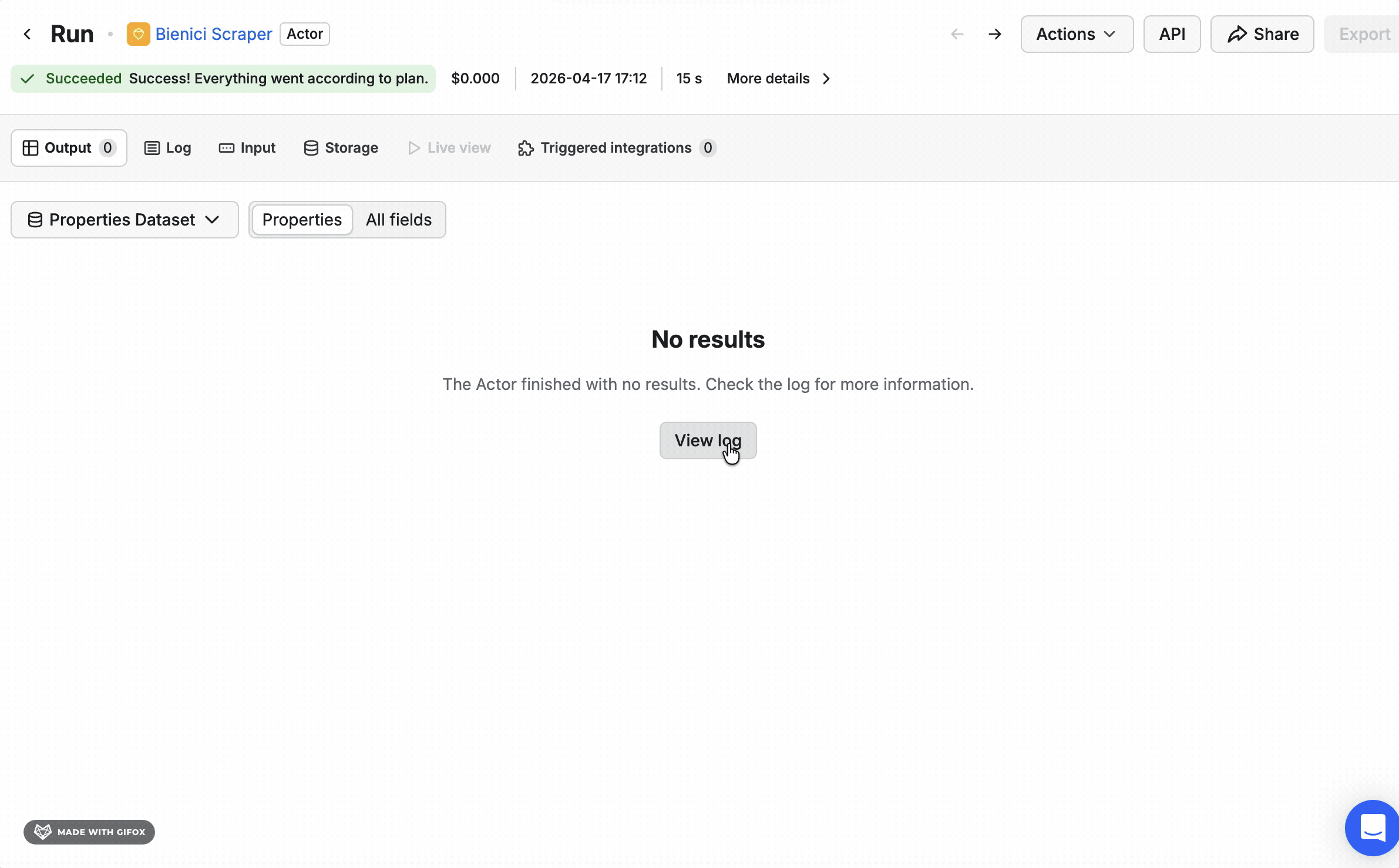Switch to All fields view

[399, 219]
